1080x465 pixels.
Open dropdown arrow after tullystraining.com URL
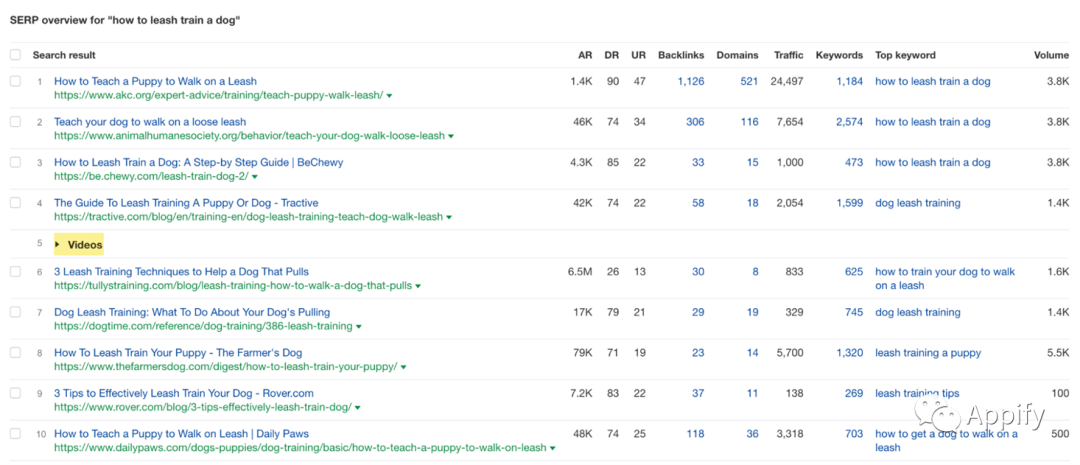(x=418, y=286)
